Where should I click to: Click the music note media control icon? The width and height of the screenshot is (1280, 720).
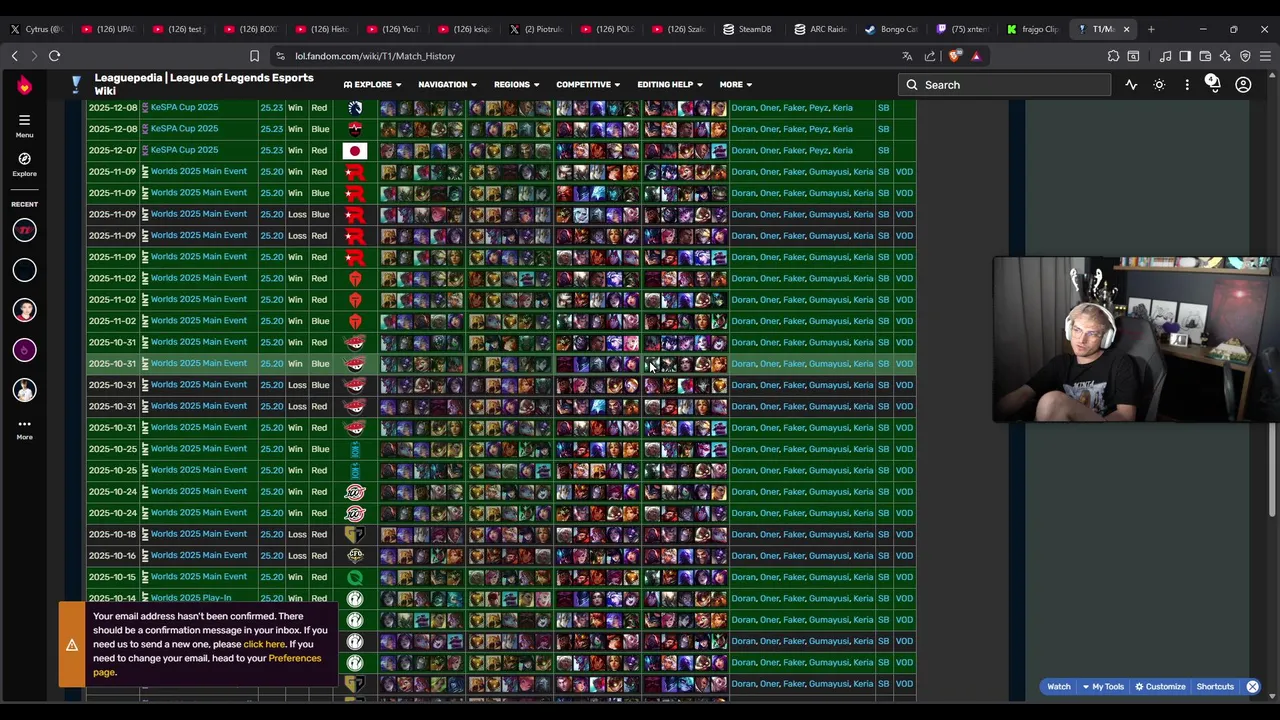[1165, 56]
